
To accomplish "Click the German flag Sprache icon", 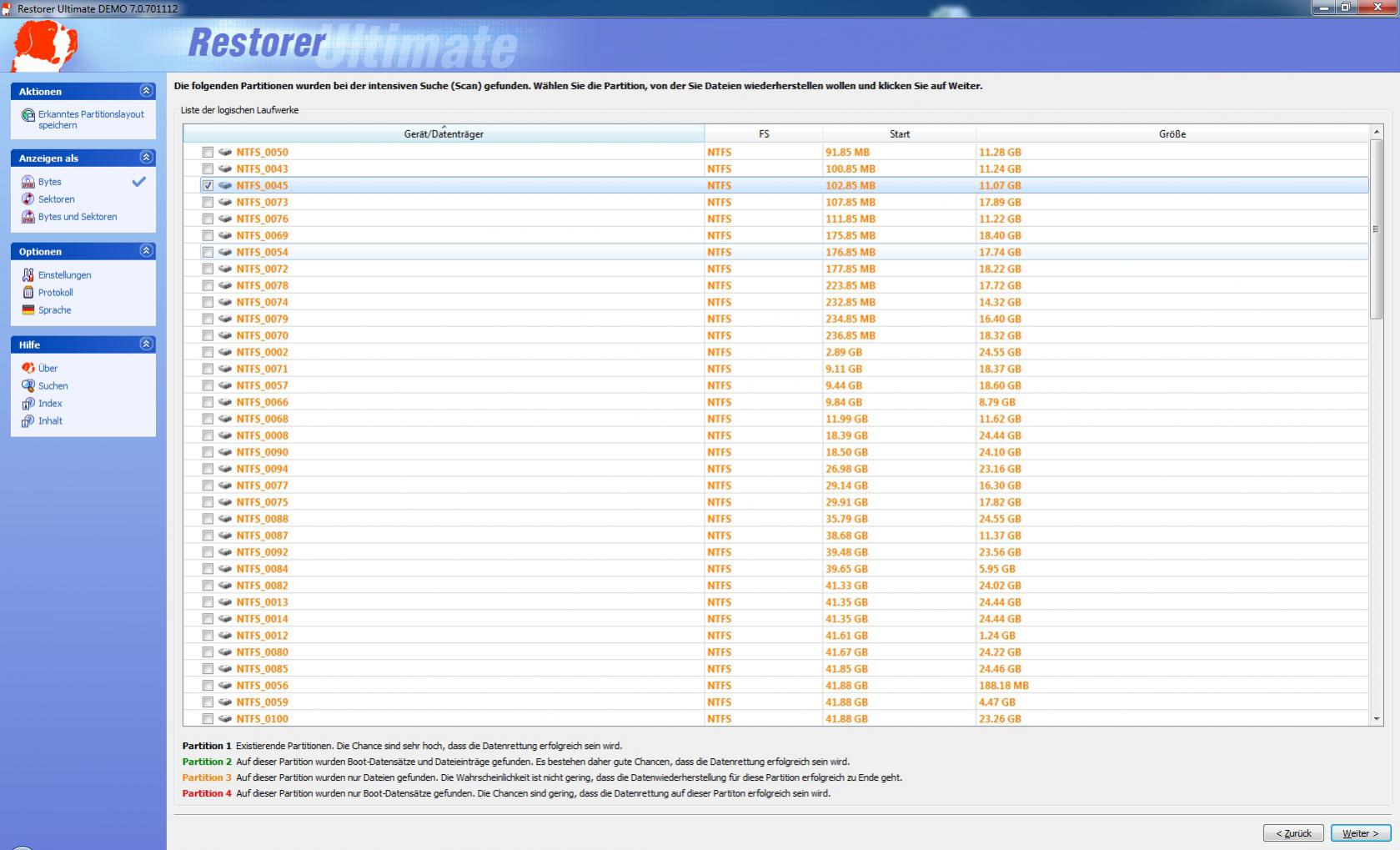I will (x=28, y=310).
